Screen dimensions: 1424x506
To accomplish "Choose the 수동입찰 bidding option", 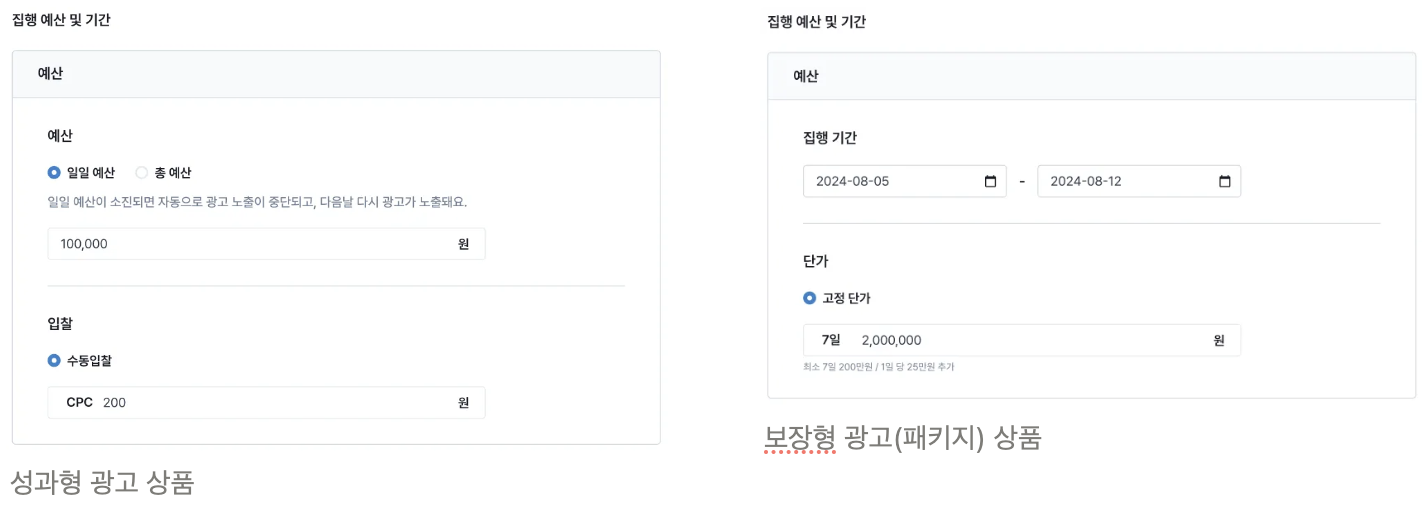I will click(x=54, y=361).
